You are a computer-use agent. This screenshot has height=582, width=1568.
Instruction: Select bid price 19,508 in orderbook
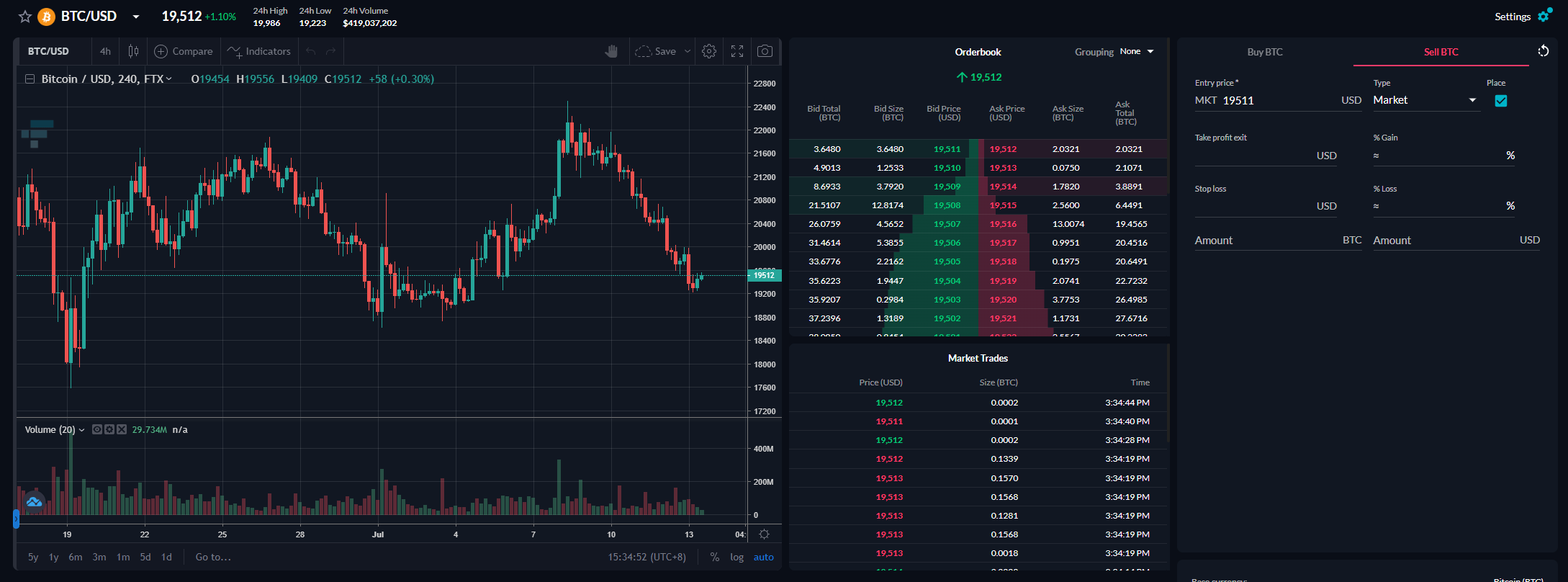[x=947, y=205]
